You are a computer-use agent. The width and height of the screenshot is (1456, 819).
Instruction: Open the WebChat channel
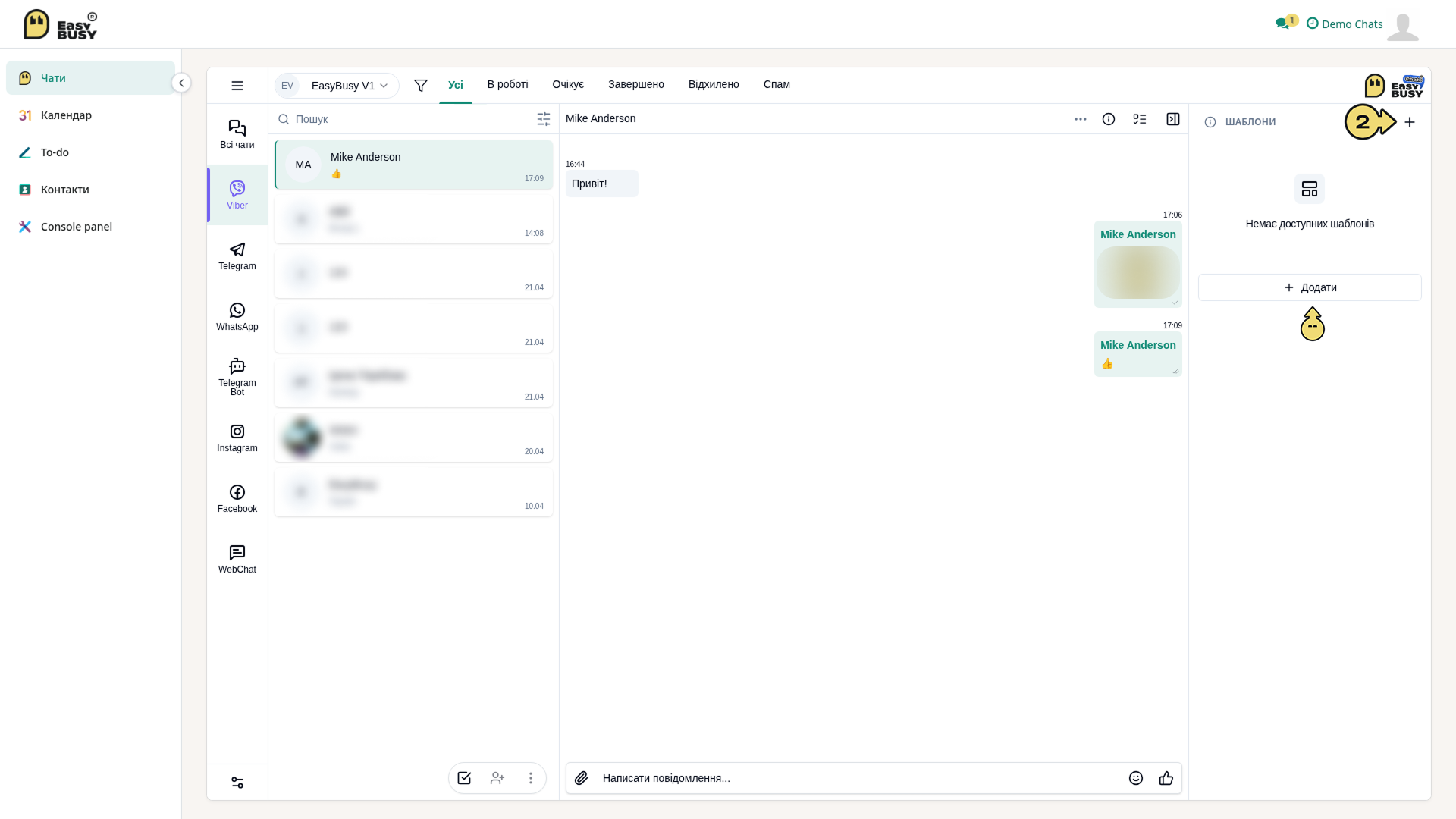click(237, 559)
